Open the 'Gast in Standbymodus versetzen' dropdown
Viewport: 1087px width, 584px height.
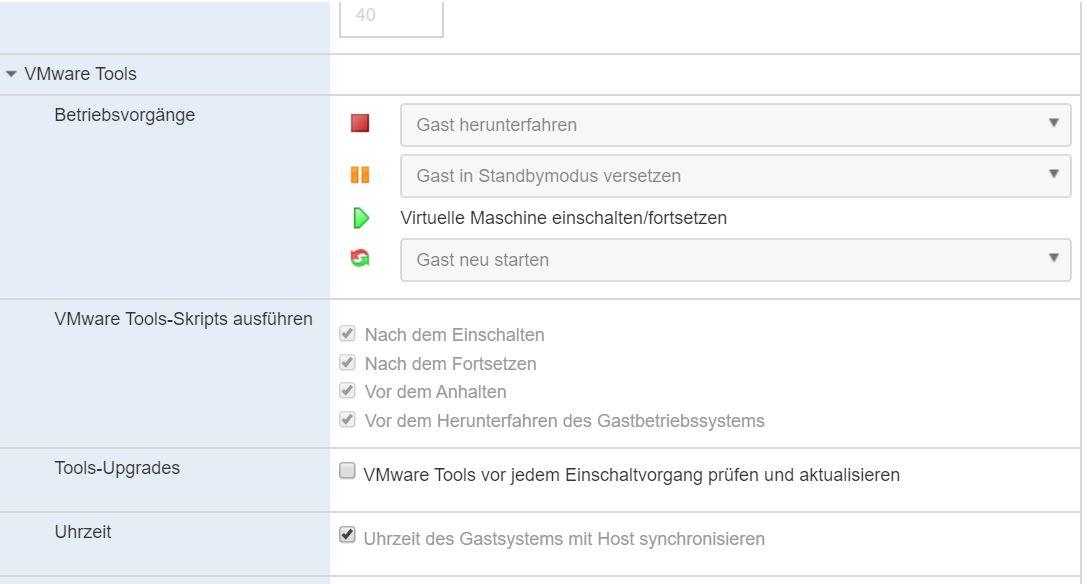coord(735,176)
